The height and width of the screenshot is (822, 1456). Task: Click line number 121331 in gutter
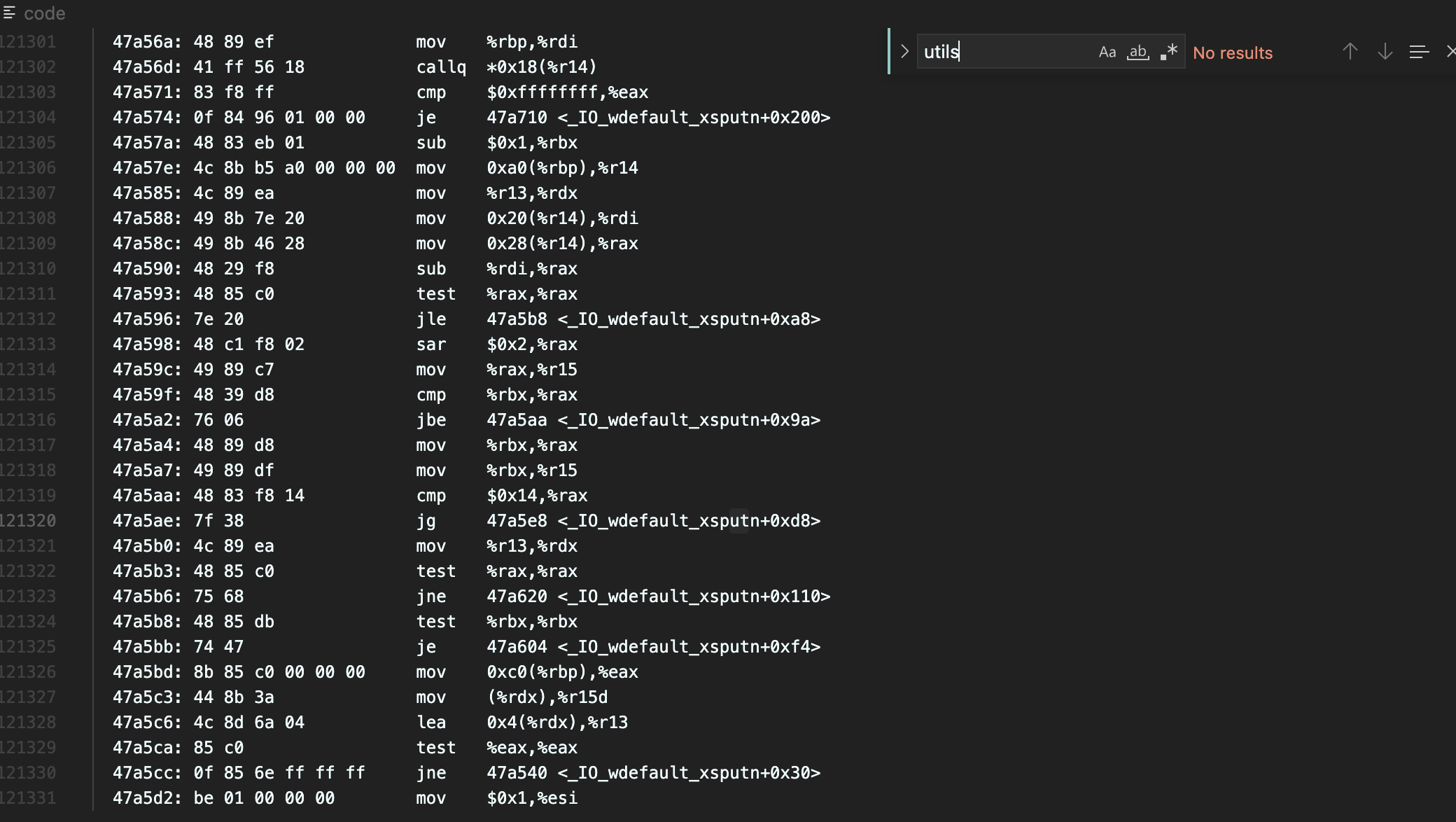(x=28, y=797)
